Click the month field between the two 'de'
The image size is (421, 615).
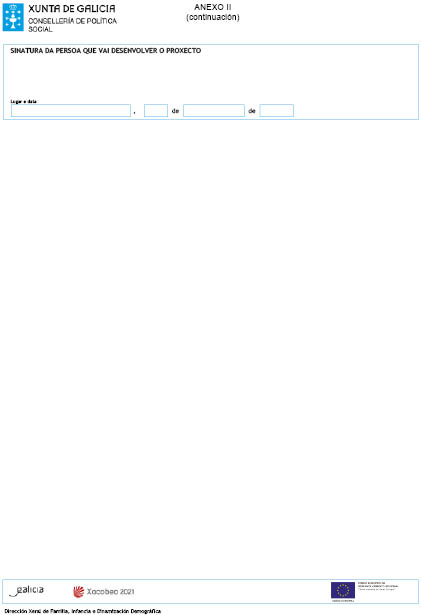coord(214,111)
